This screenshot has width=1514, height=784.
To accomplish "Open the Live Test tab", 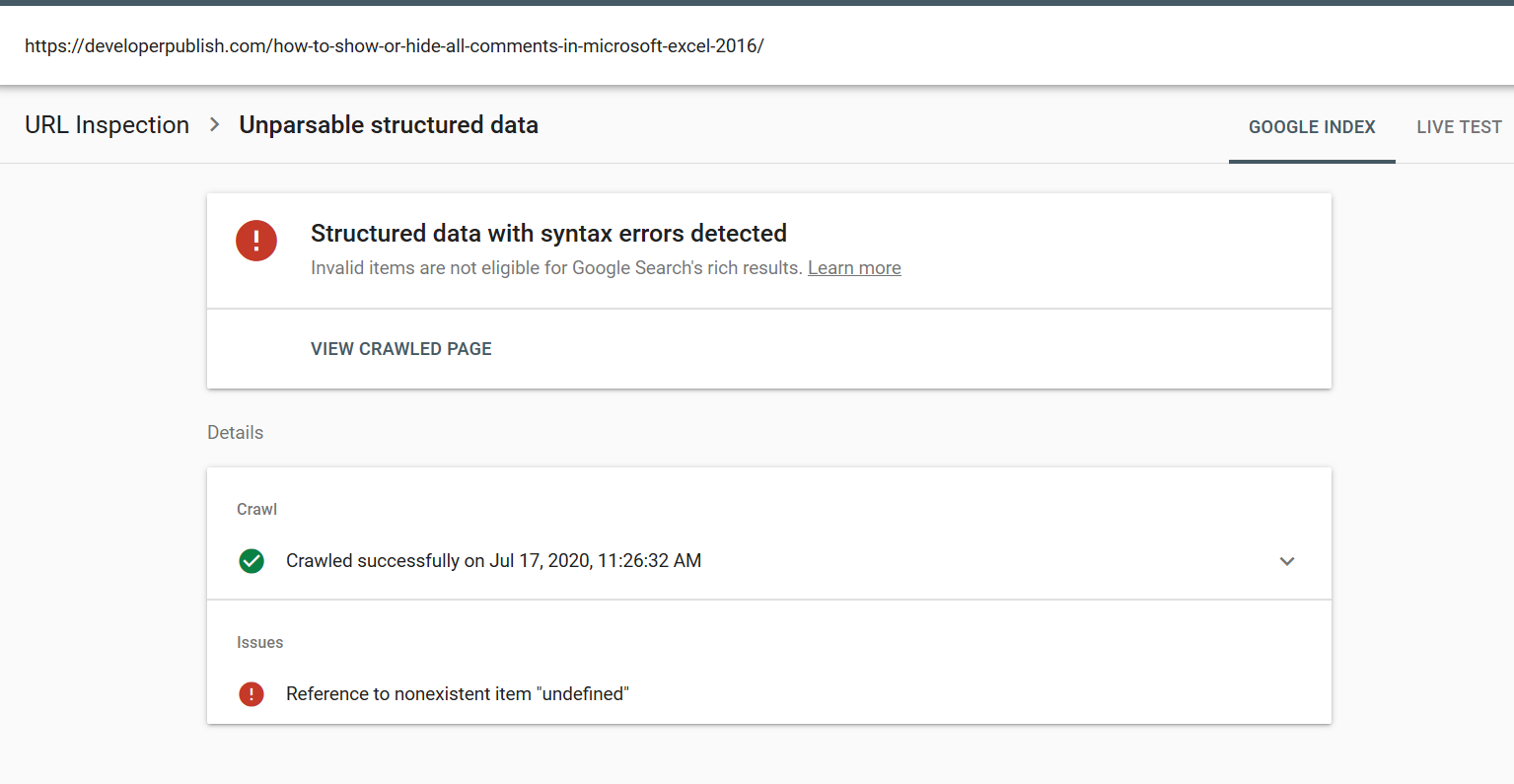I will coord(1459,127).
